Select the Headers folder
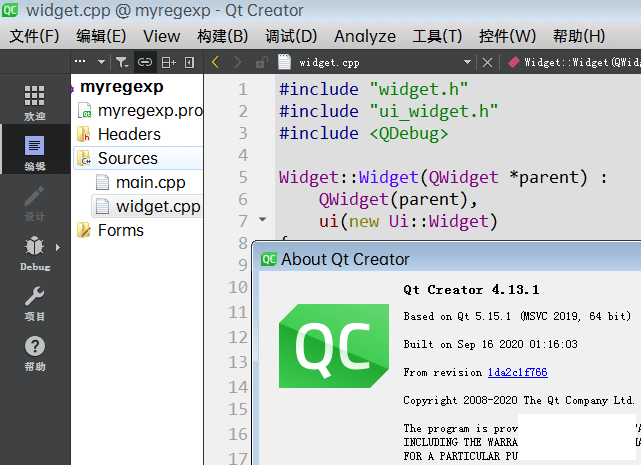The image size is (641, 465). click(x=129, y=135)
